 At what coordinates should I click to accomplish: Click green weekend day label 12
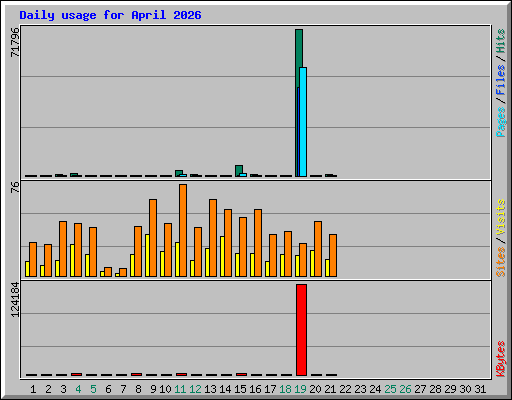(195, 389)
